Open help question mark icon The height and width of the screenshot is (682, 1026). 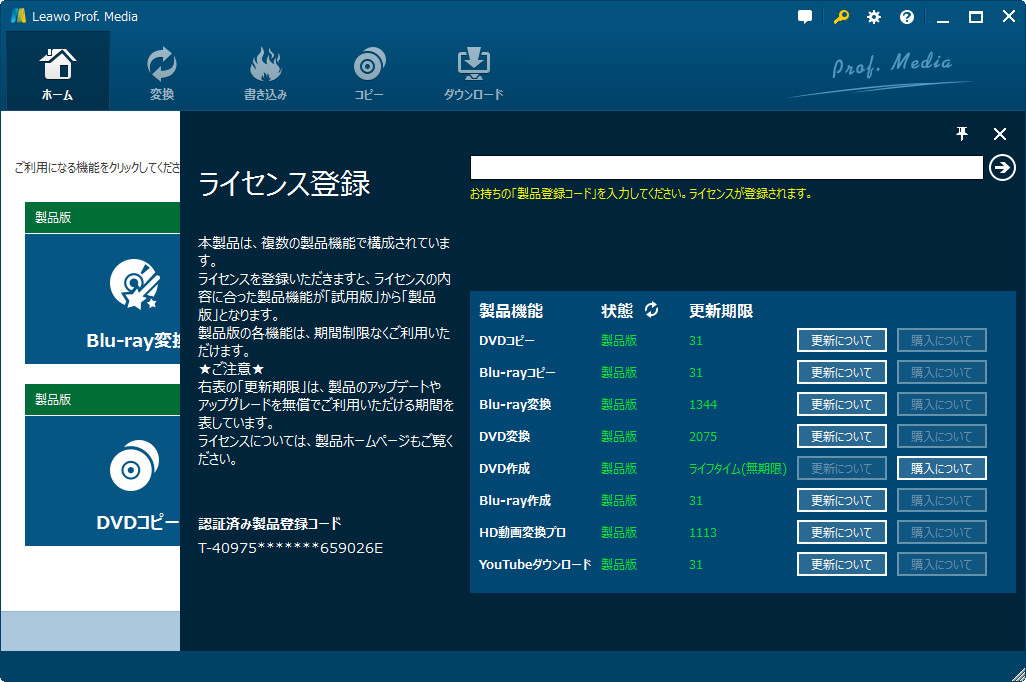[907, 17]
